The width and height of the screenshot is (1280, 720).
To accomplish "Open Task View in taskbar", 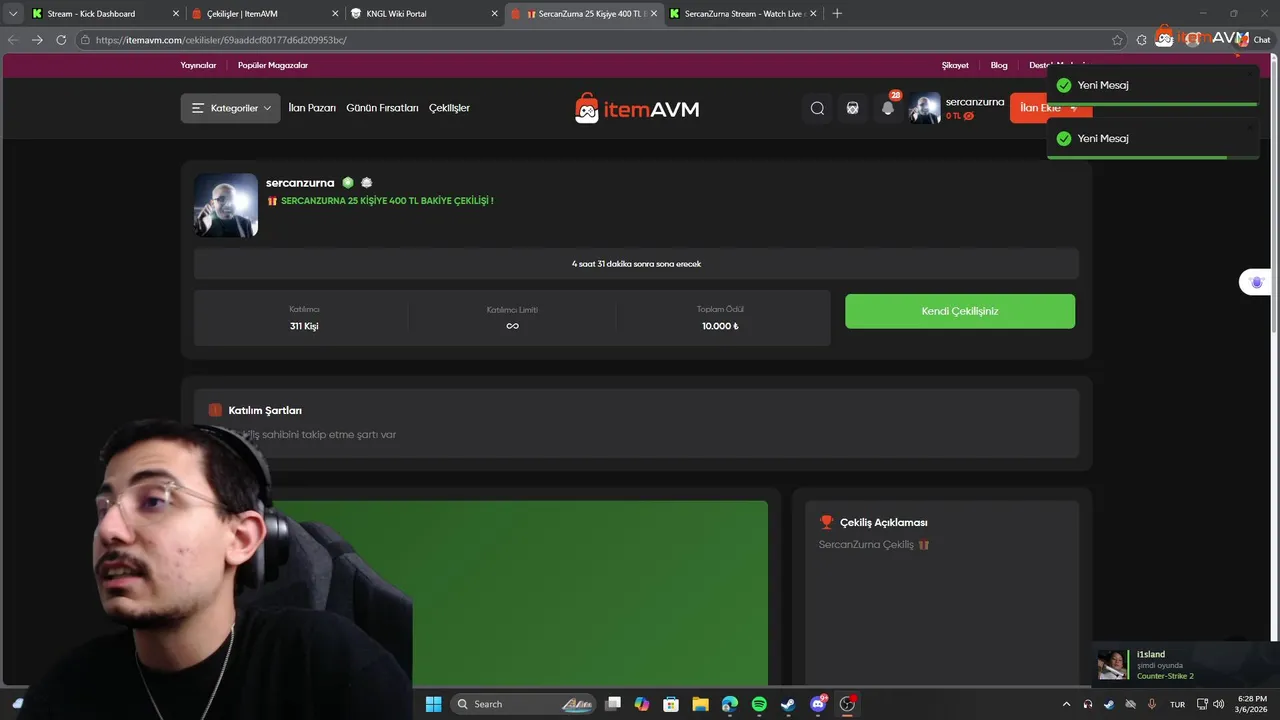I will pyautogui.click(x=613, y=704).
